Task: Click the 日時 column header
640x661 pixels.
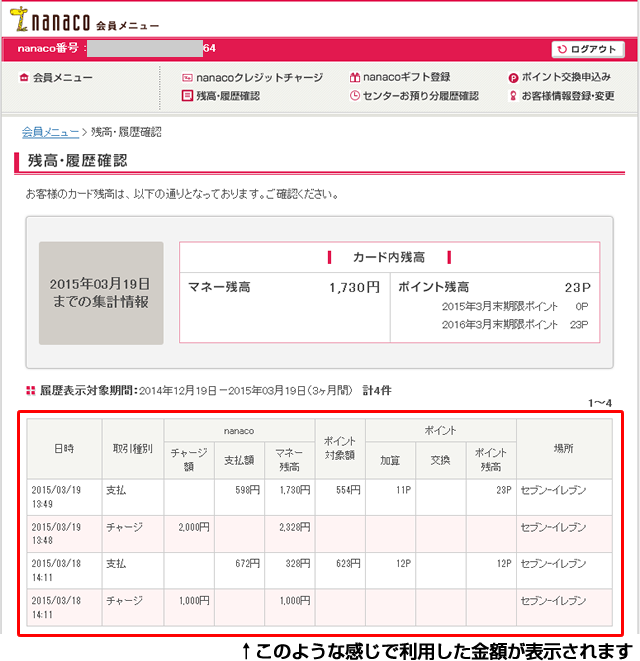Action: (64, 449)
